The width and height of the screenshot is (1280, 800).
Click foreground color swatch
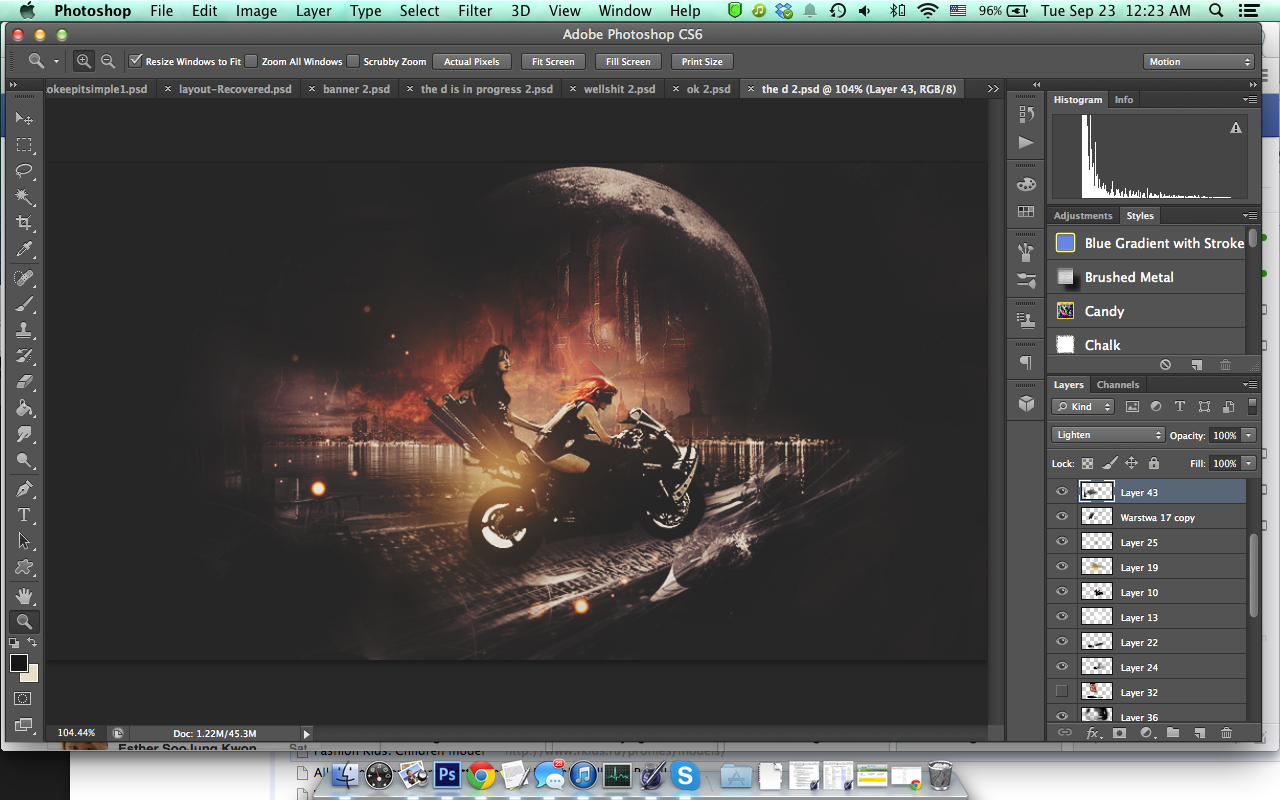pos(19,663)
